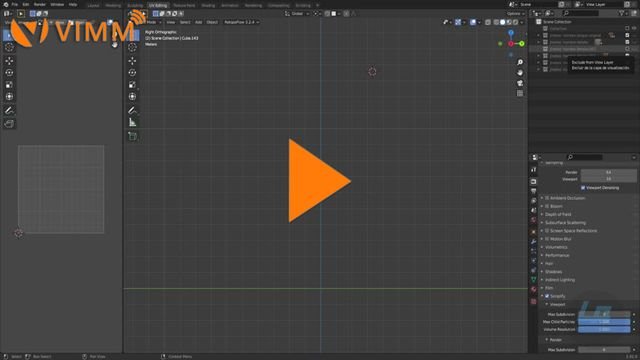Enable the Ambient Occlusion checkbox
This screenshot has width=640, height=360.
coord(547,198)
